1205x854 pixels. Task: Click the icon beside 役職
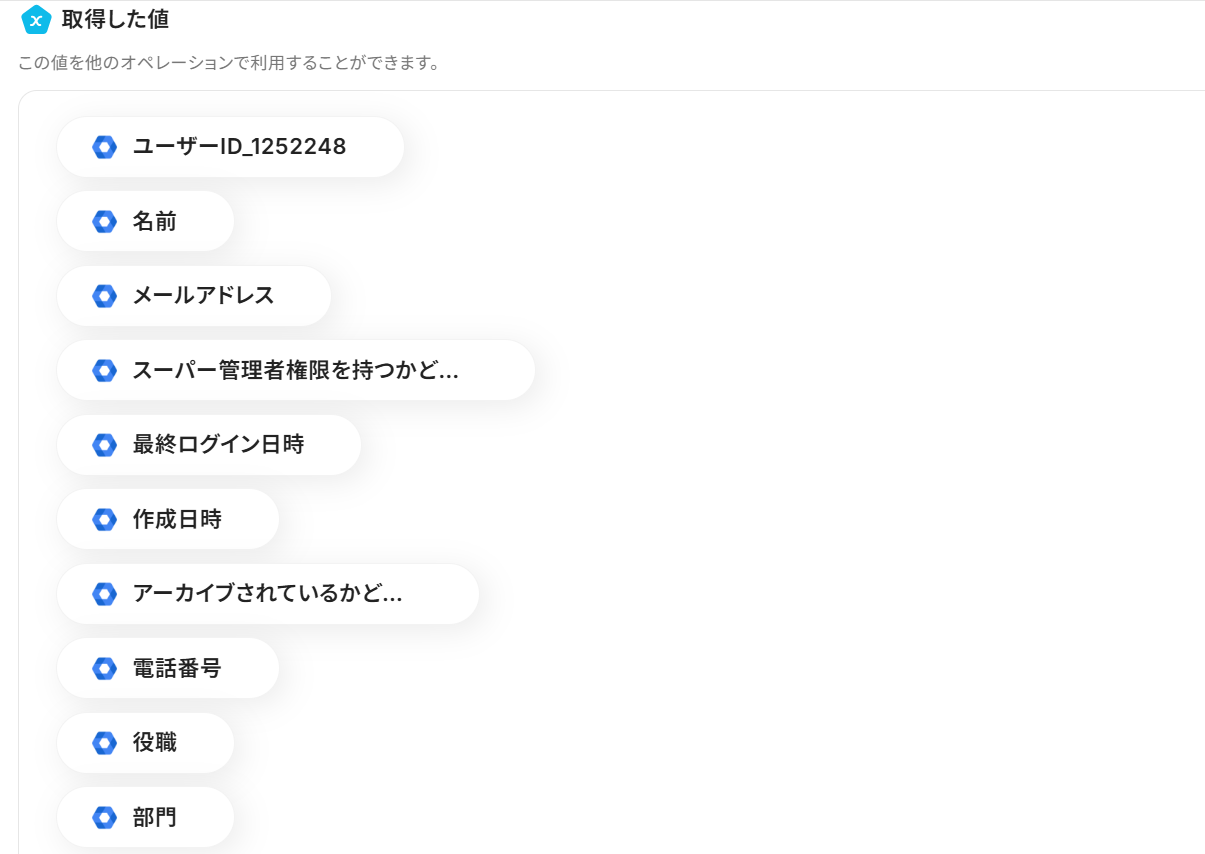(x=104, y=743)
